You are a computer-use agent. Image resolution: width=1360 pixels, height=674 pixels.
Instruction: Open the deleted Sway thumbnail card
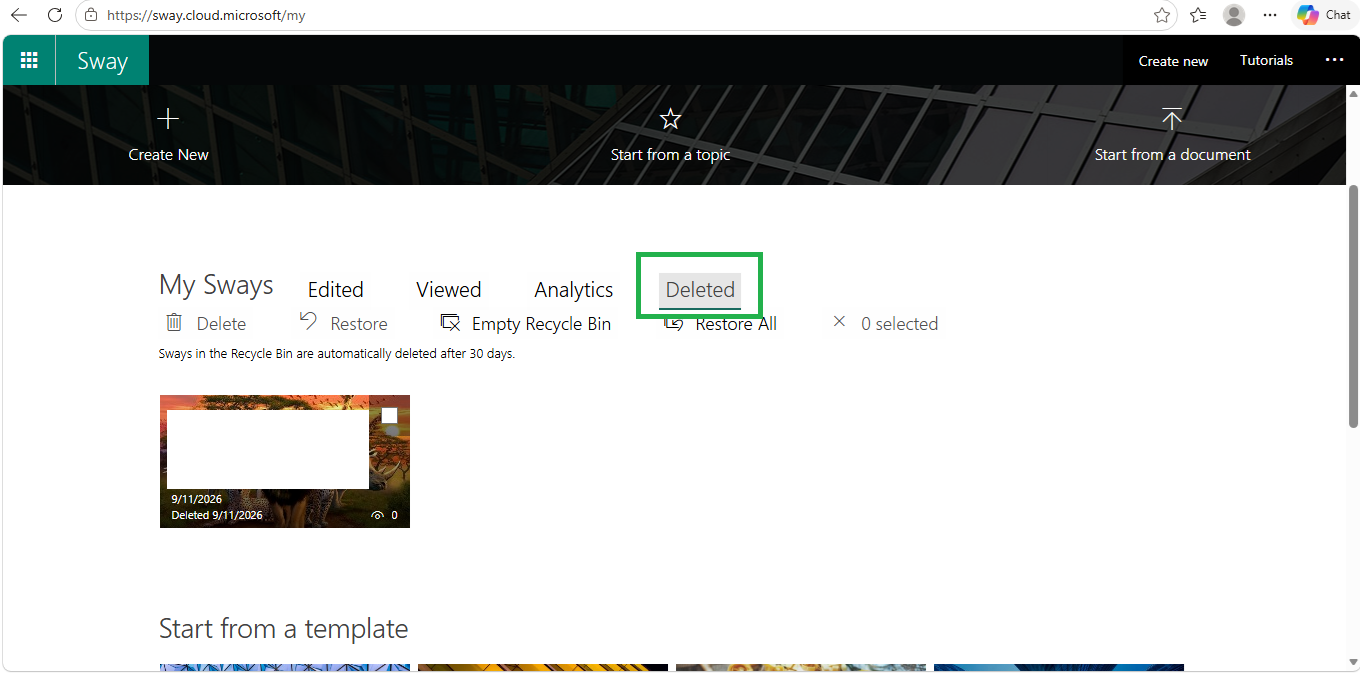click(x=285, y=461)
